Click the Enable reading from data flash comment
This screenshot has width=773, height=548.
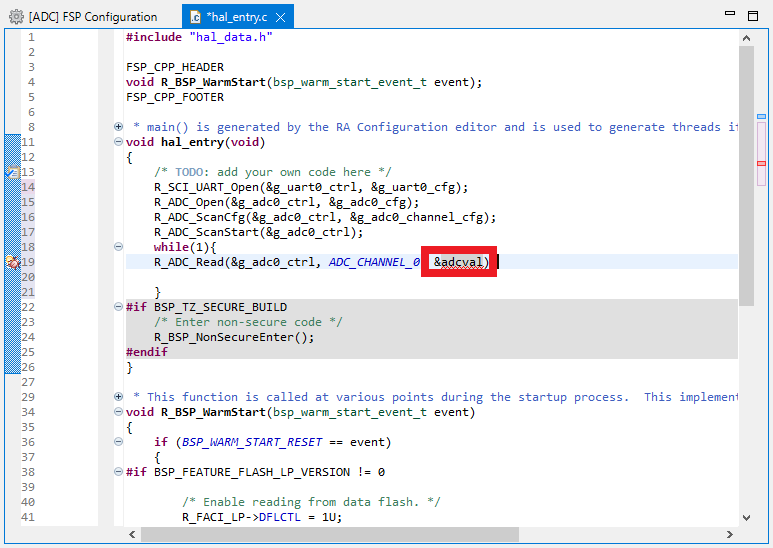(311, 502)
